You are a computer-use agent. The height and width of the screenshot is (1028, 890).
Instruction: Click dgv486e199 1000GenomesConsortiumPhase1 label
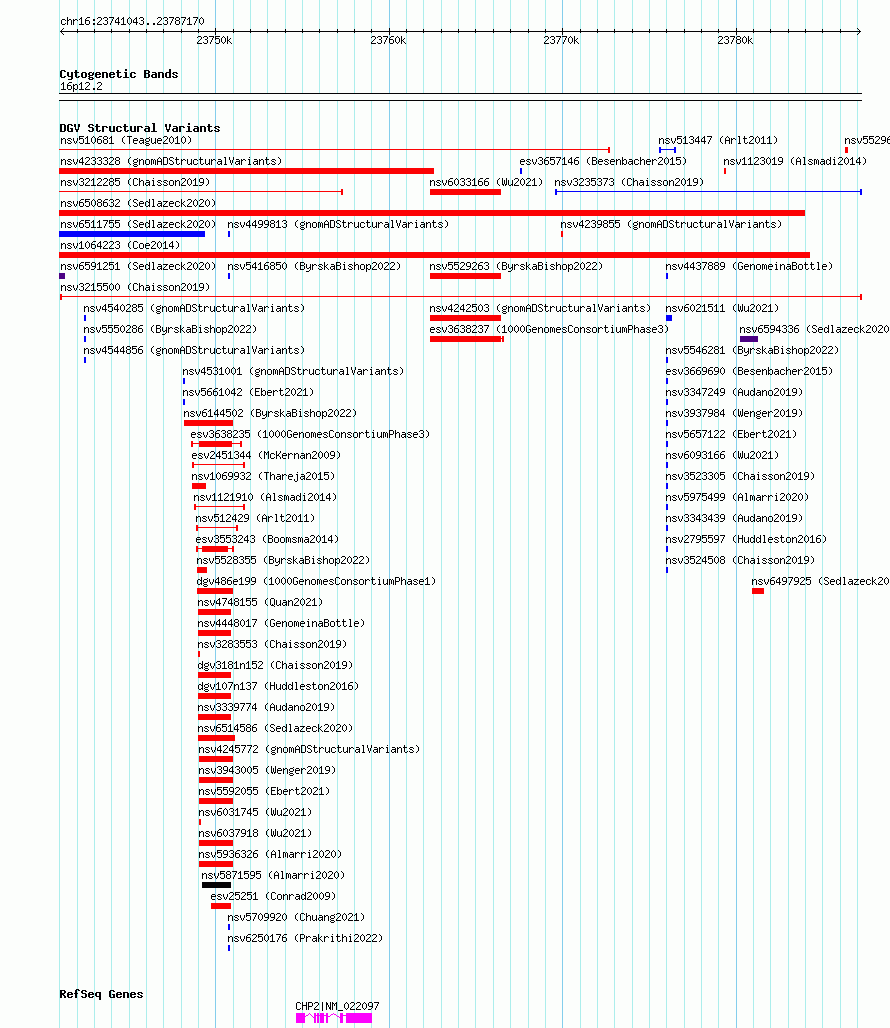click(316, 581)
